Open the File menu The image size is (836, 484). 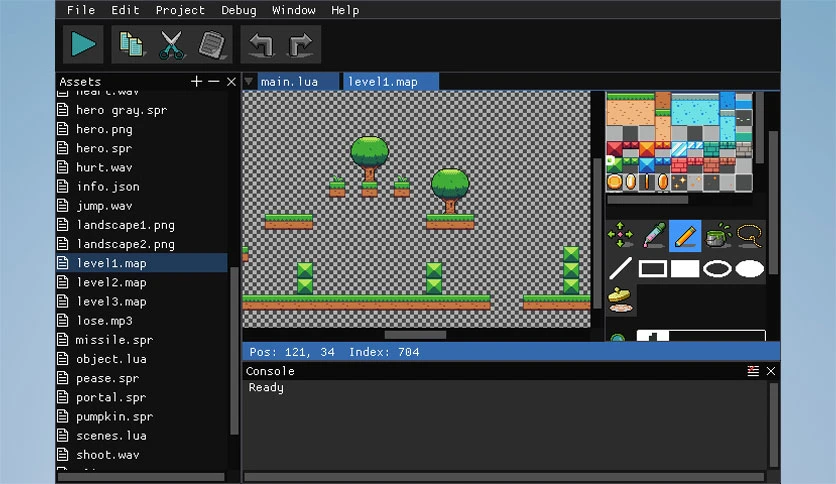(x=81, y=10)
